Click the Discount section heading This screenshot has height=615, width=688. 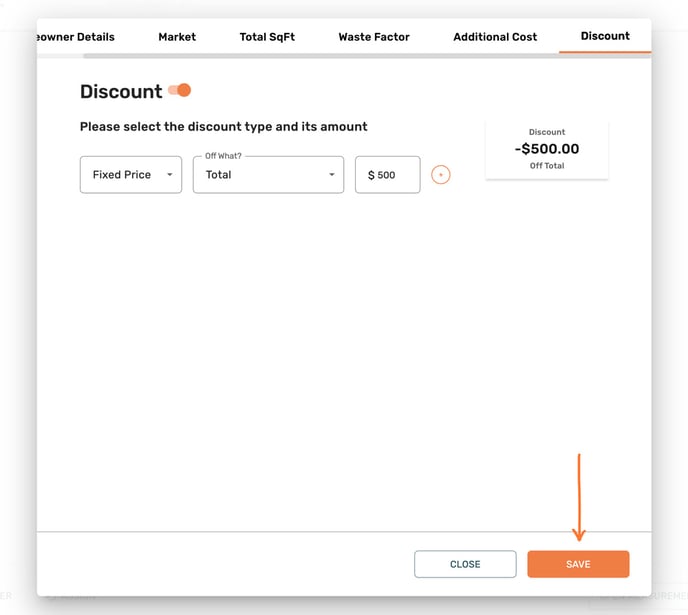click(121, 92)
